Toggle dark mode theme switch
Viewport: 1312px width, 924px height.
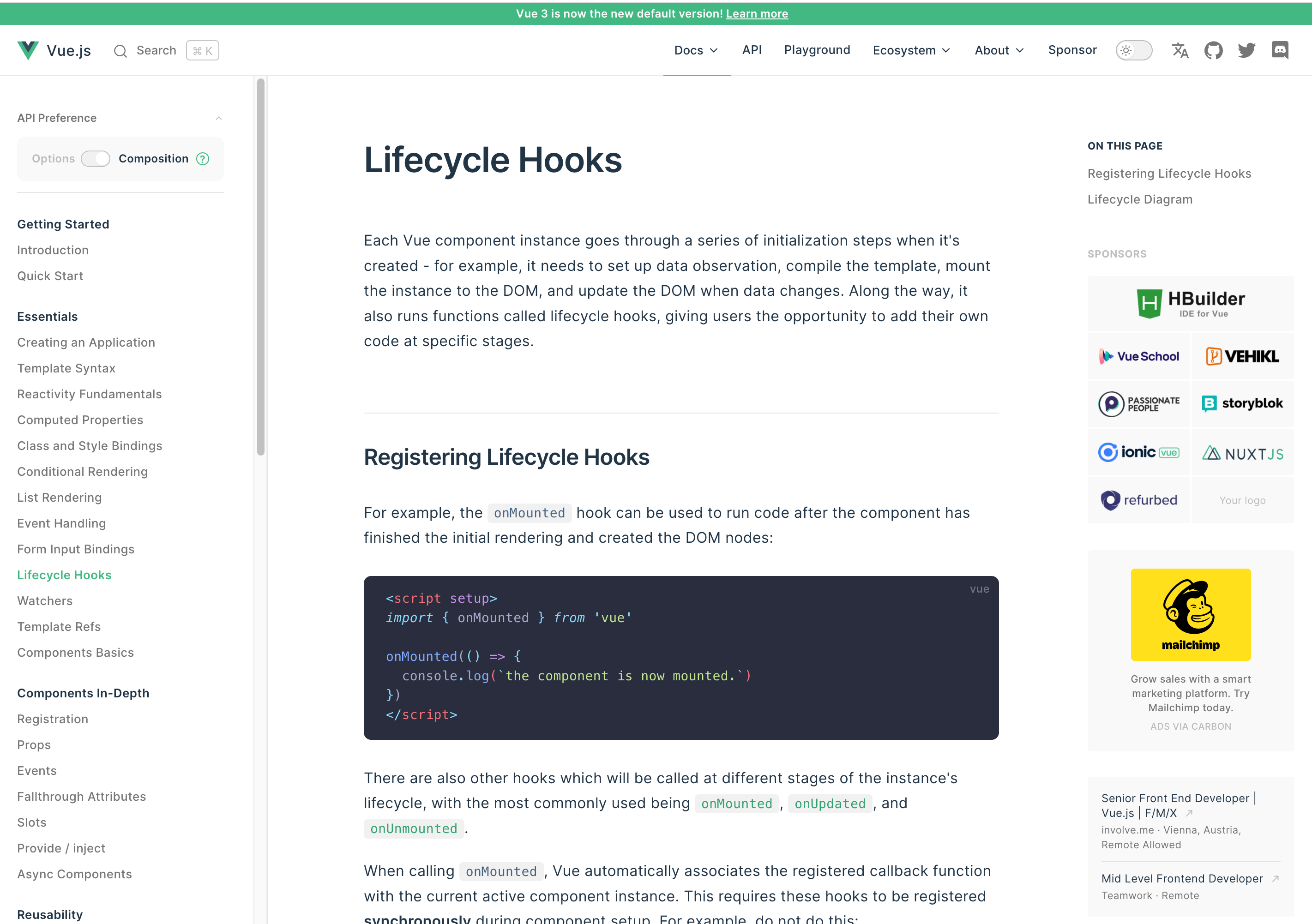tap(1133, 50)
